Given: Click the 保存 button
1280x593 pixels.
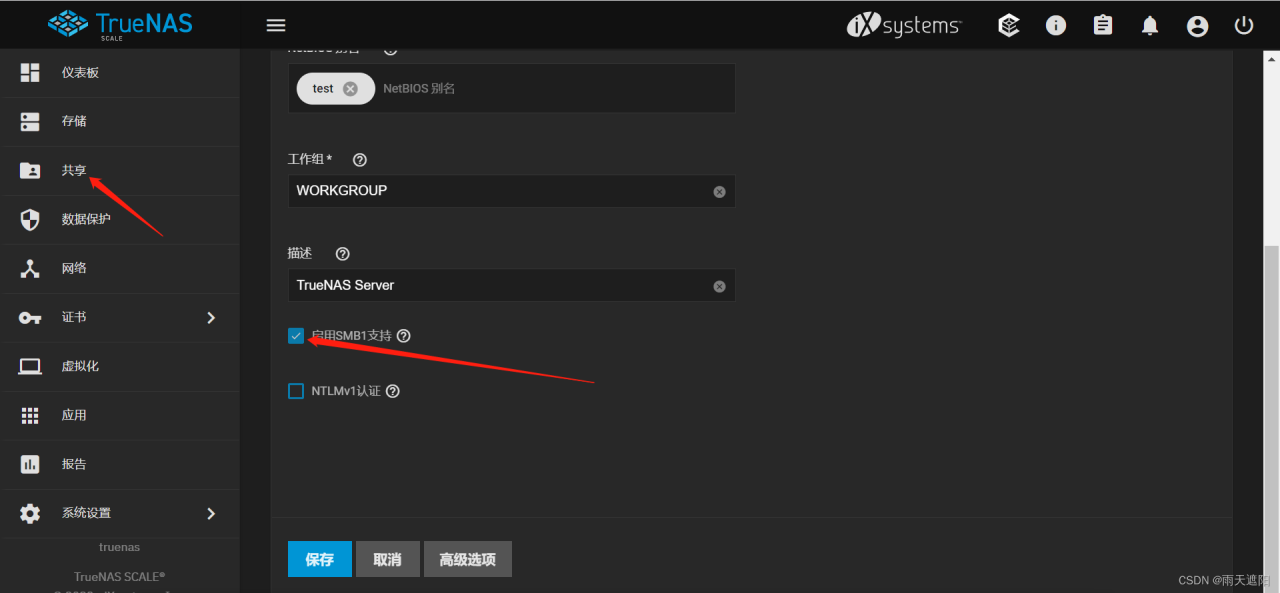Looking at the screenshot, I should [319, 559].
